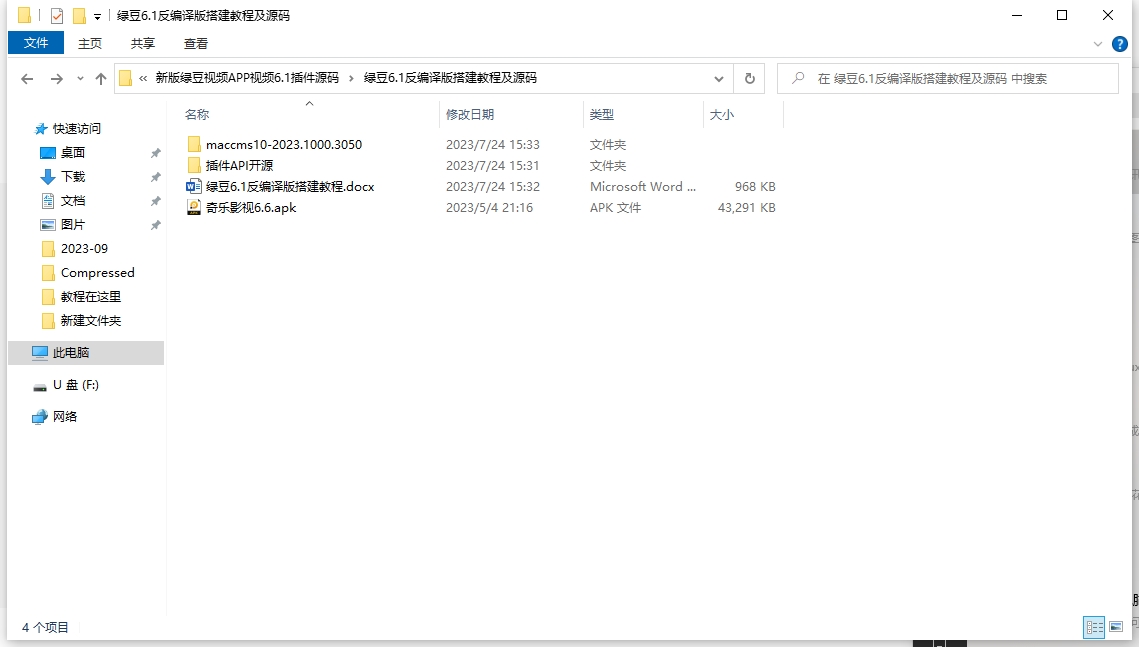Sort by the 修改日期 column header
Image resolution: width=1139 pixels, height=647 pixels.
470,114
